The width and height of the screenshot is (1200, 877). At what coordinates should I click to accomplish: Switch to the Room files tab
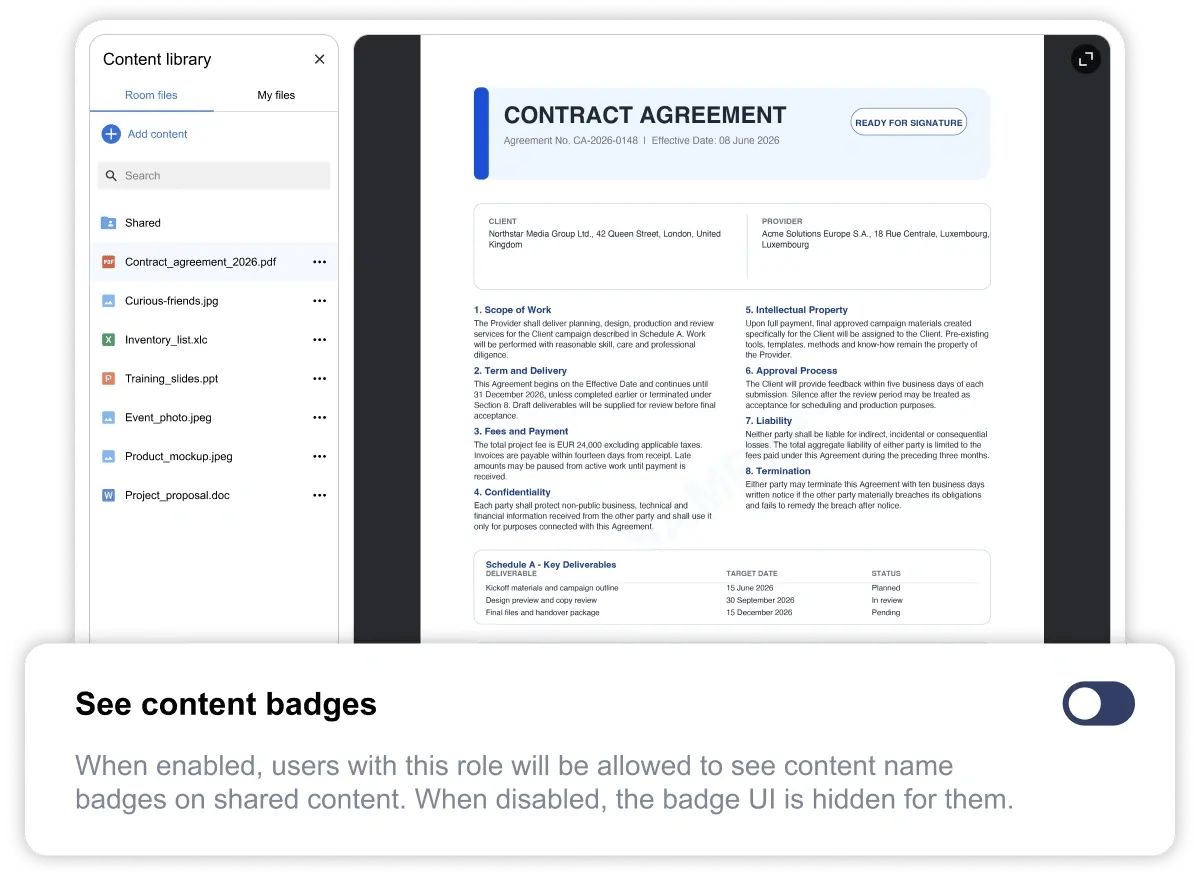151,95
